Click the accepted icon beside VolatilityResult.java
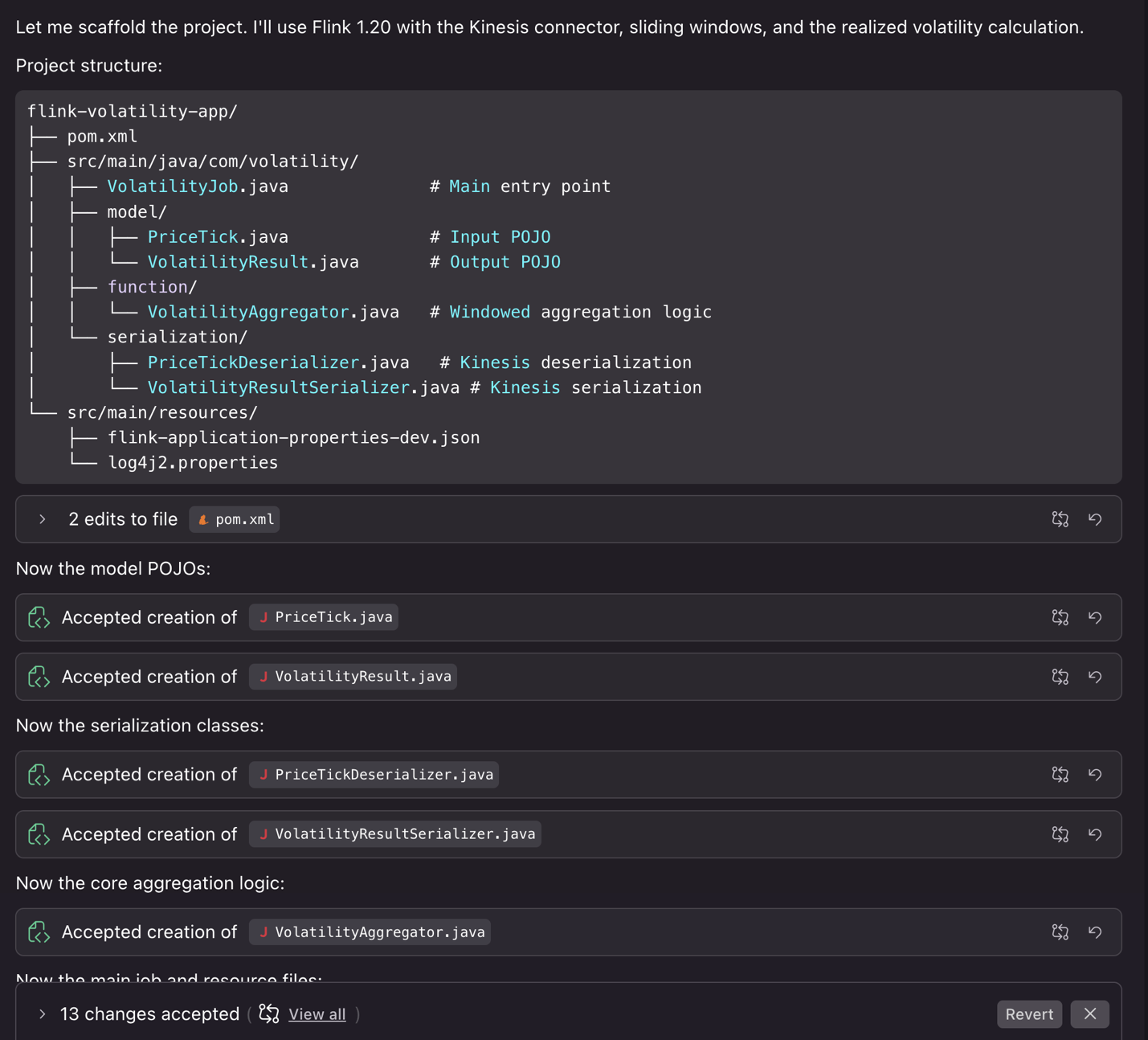This screenshot has height=1040, width=1148. [x=39, y=677]
